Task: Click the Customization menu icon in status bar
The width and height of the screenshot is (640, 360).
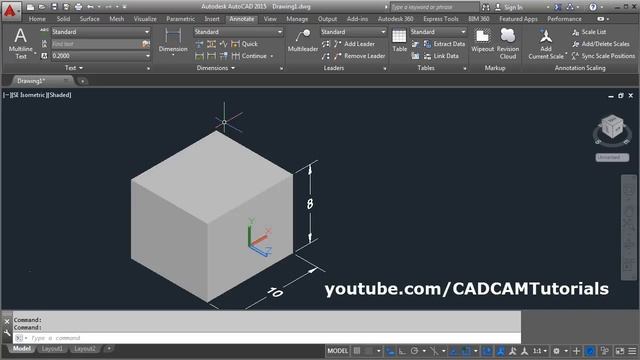Action: [x=632, y=351]
